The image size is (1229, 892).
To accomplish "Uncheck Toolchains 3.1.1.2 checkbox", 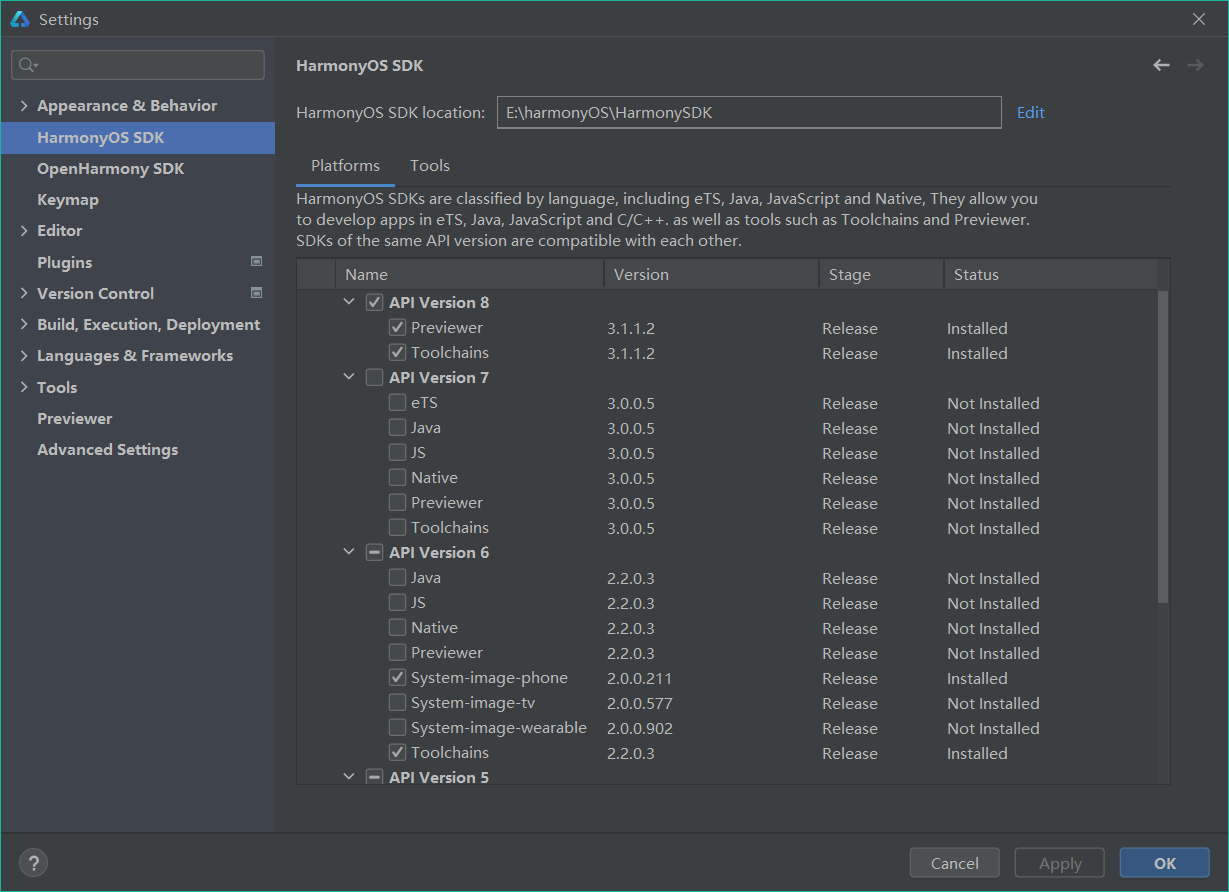I will [x=397, y=352].
